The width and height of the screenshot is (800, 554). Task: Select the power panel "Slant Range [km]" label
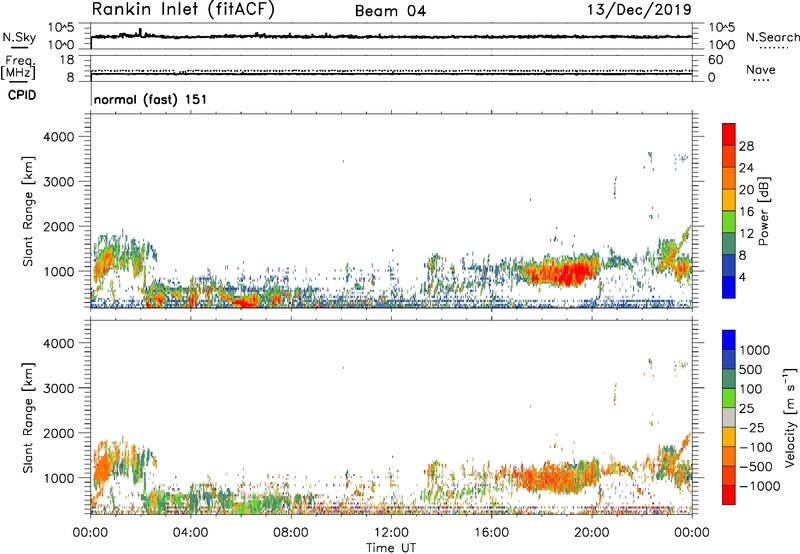[28, 211]
